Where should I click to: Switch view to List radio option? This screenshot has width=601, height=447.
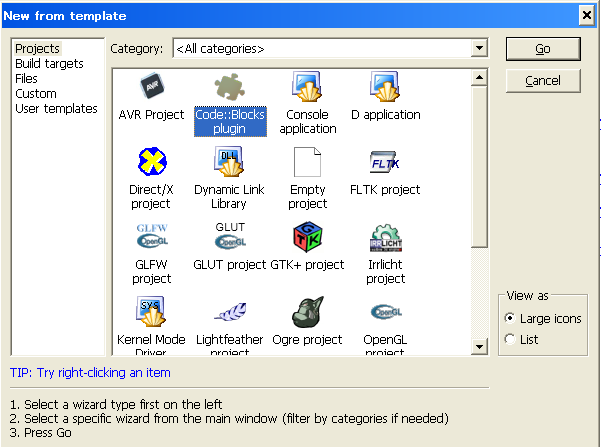coord(521,339)
